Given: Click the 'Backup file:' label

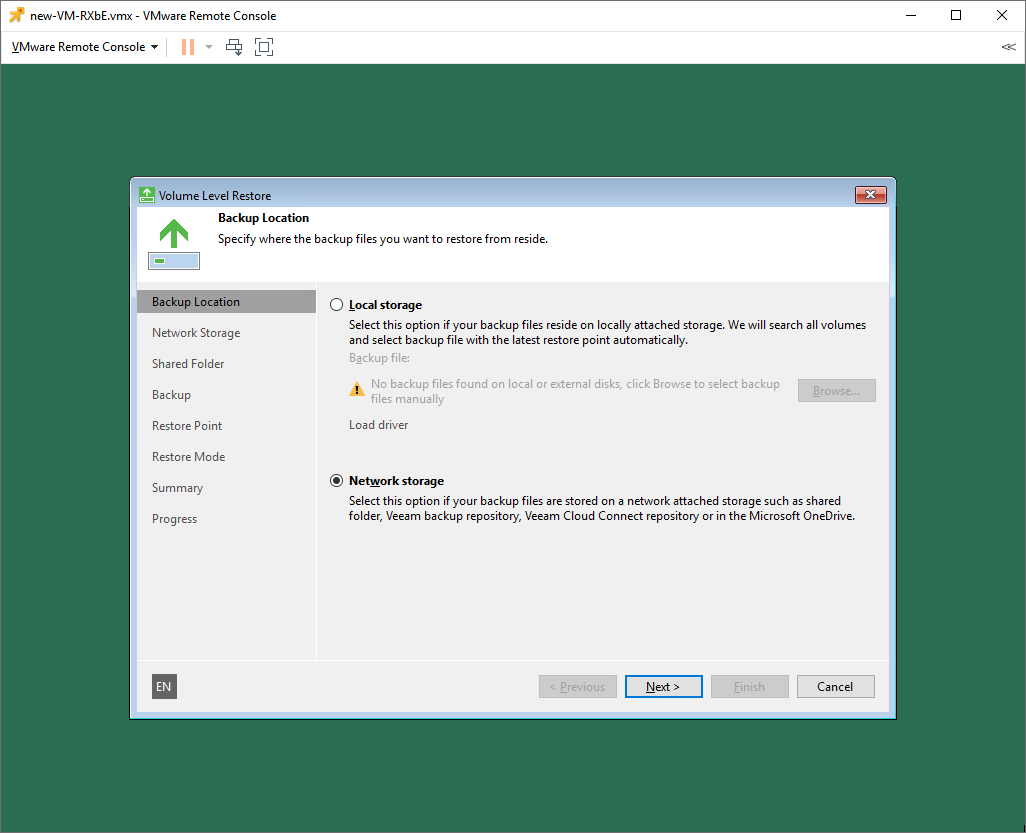Looking at the screenshot, I should pyautogui.click(x=379, y=358).
